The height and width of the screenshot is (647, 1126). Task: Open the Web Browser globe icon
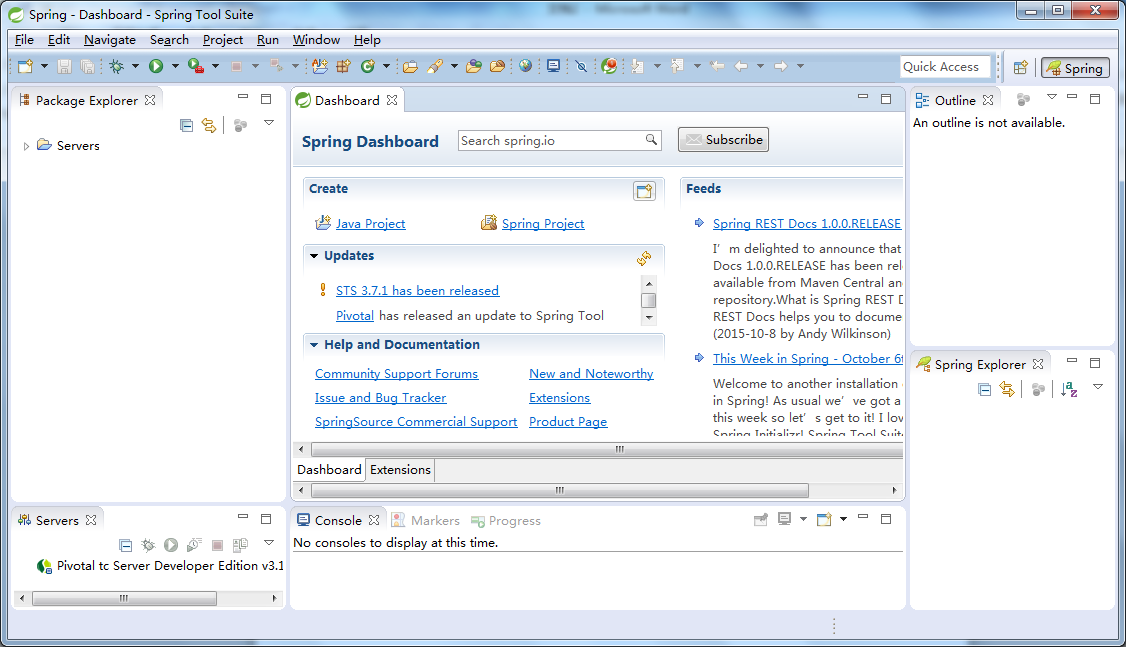526,66
